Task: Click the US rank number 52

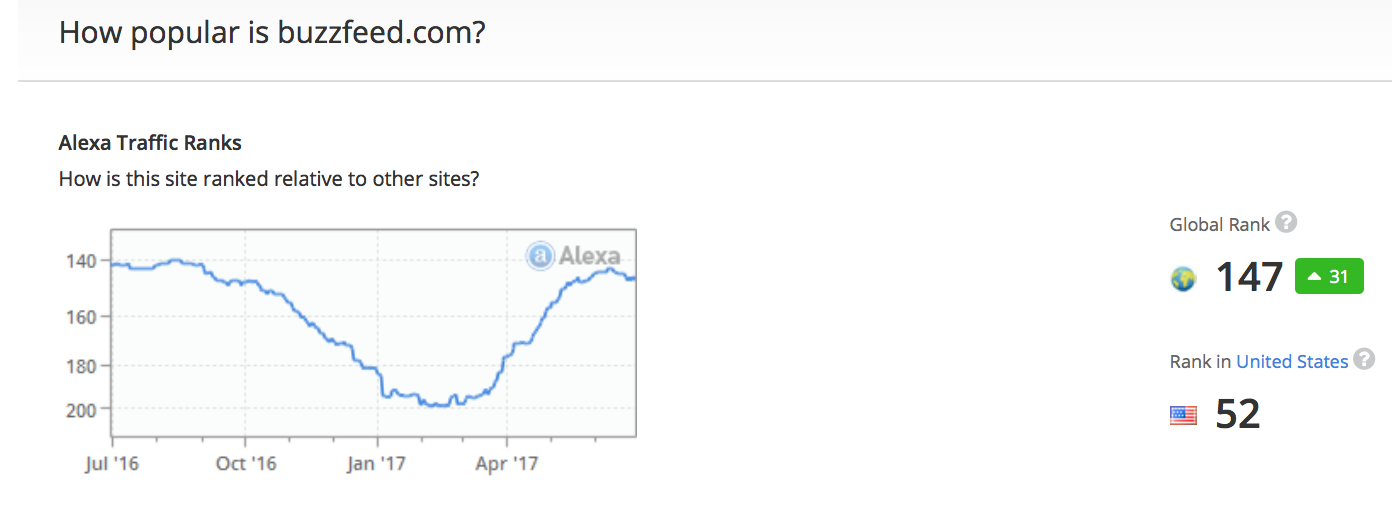Action: tap(1238, 414)
